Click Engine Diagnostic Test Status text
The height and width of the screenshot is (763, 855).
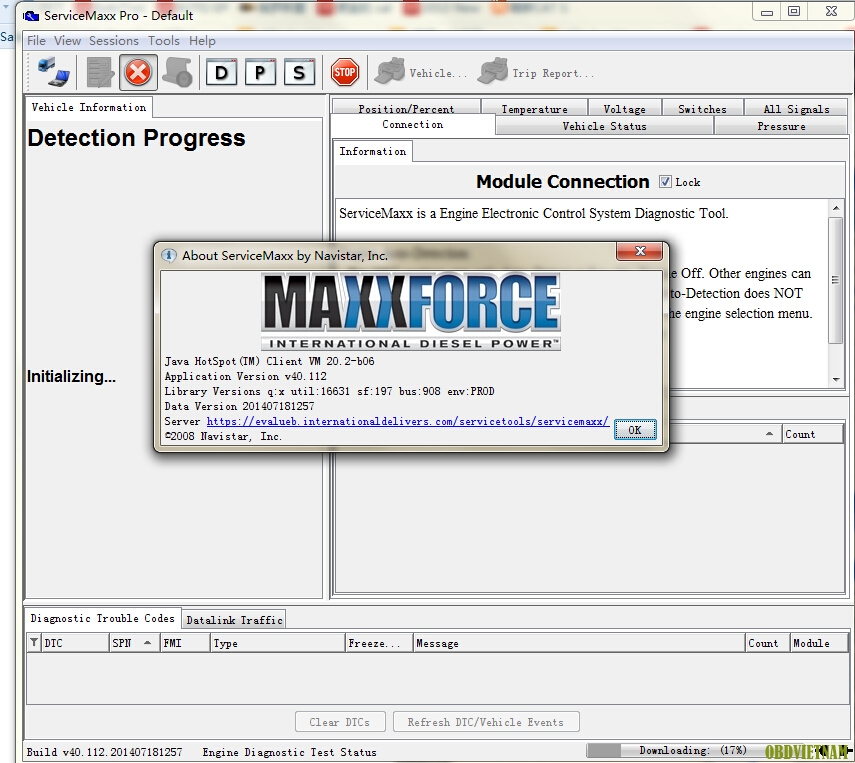point(289,752)
